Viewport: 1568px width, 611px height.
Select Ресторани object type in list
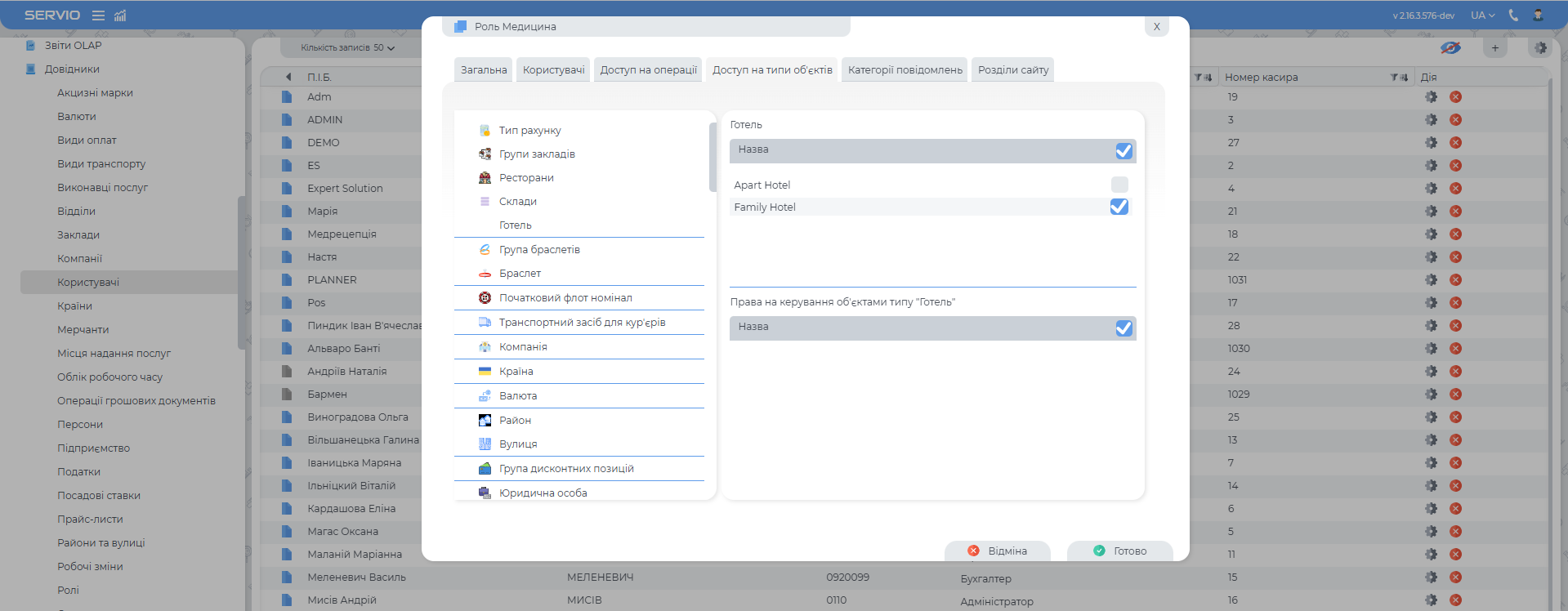(526, 178)
